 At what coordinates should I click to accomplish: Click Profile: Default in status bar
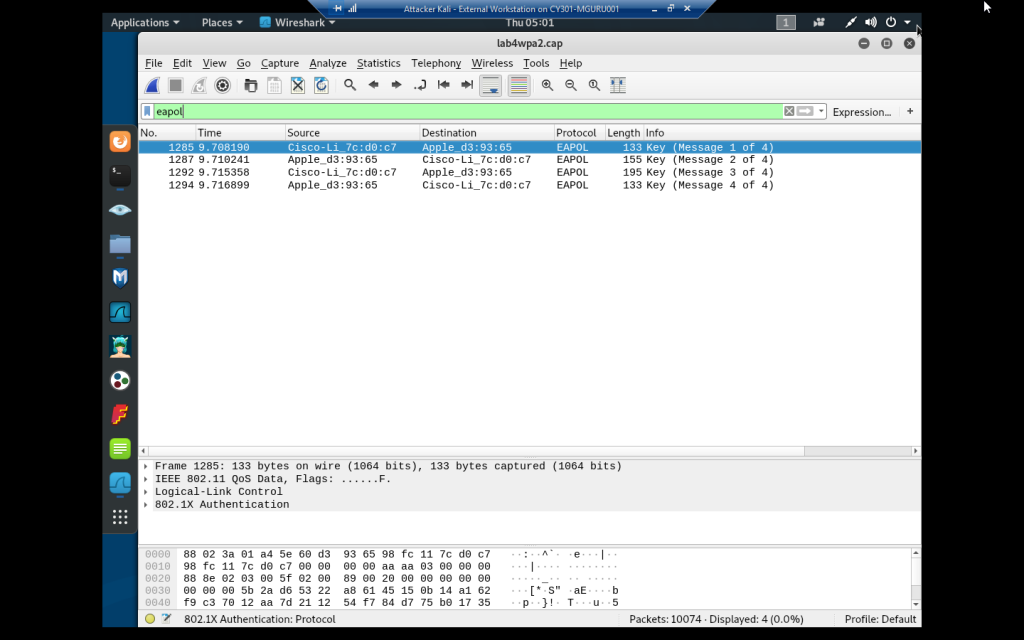pos(880,619)
